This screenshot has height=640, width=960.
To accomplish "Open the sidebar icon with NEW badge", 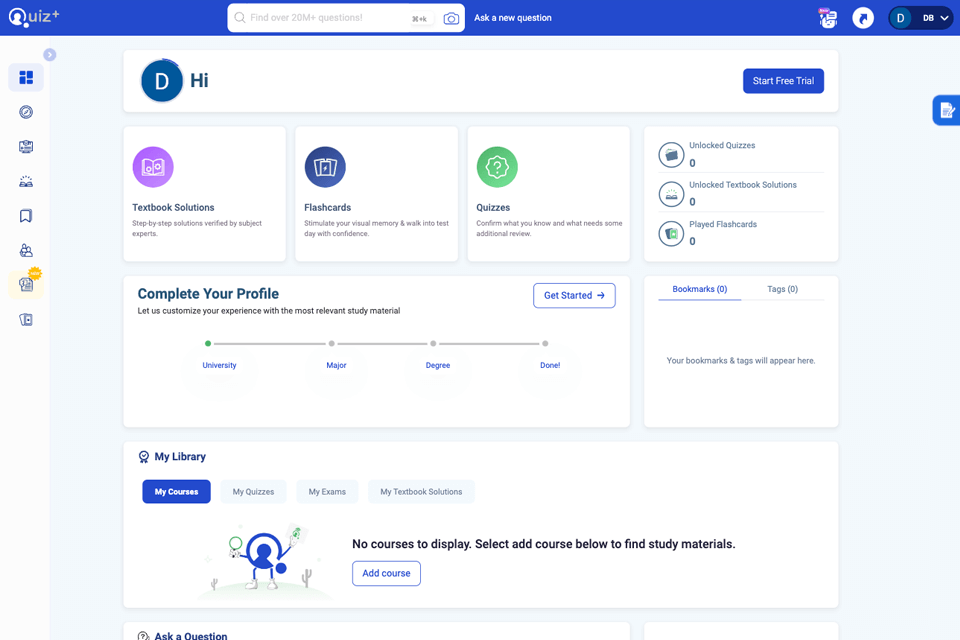I will [x=26, y=284].
